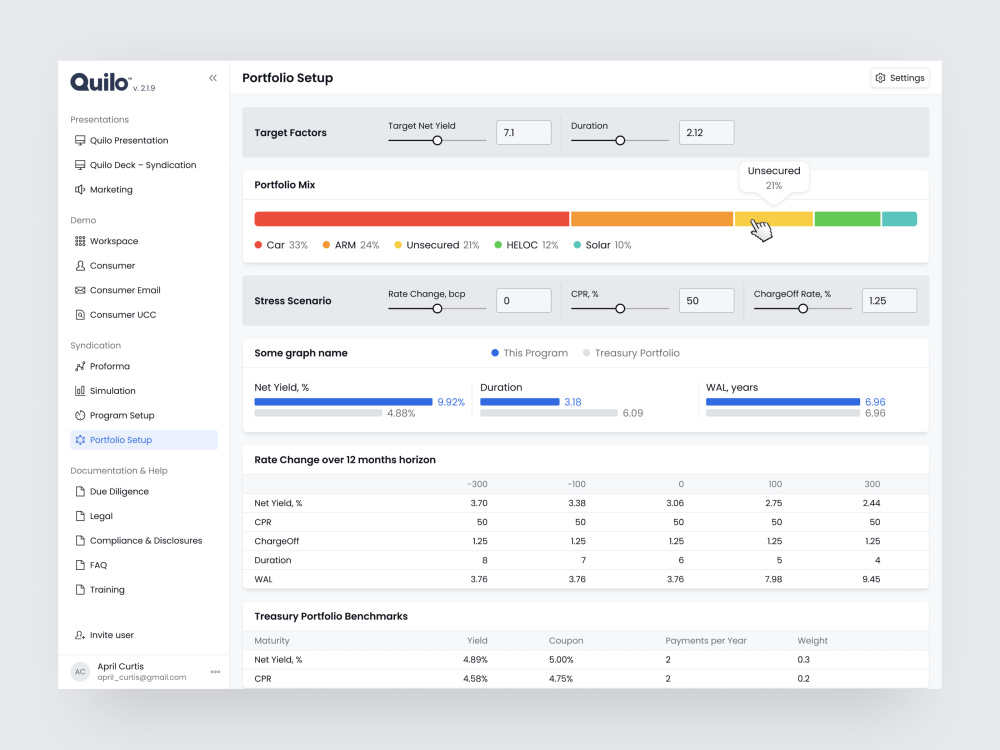Click the Duration input showing 2.12
Viewport: 1000px width, 750px height.
tap(707, 133)
